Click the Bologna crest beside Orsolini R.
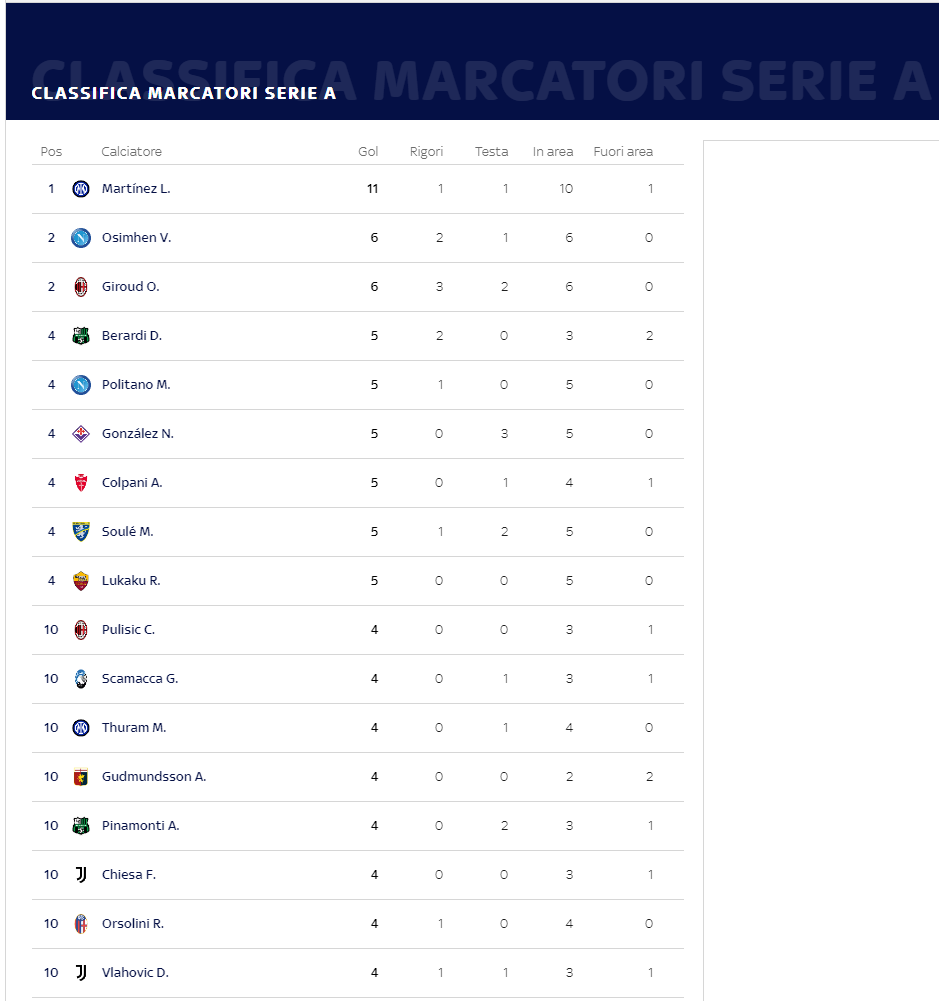Viewport: 939px width, 1001px height. coord(81,924)
